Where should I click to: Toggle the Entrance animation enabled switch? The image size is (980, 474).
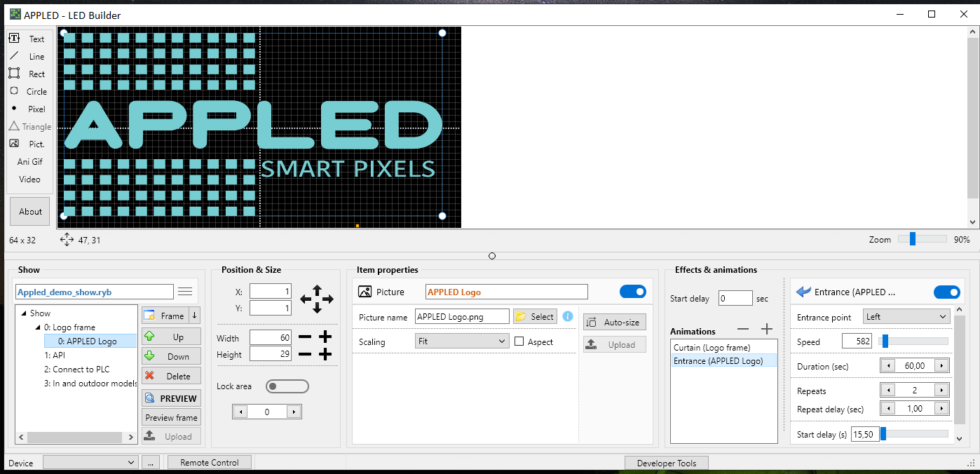(946, 292)
